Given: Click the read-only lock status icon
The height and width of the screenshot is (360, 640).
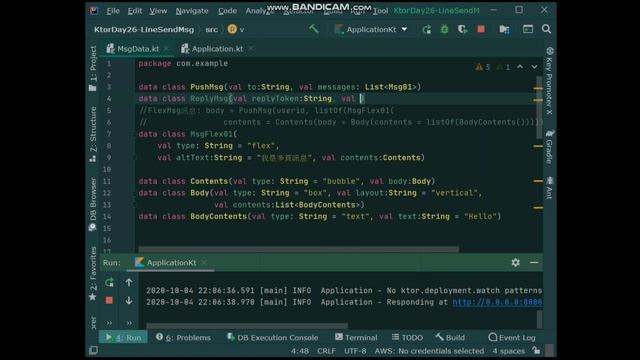Looking at the screenshot, I should click(x=536, y=350).
